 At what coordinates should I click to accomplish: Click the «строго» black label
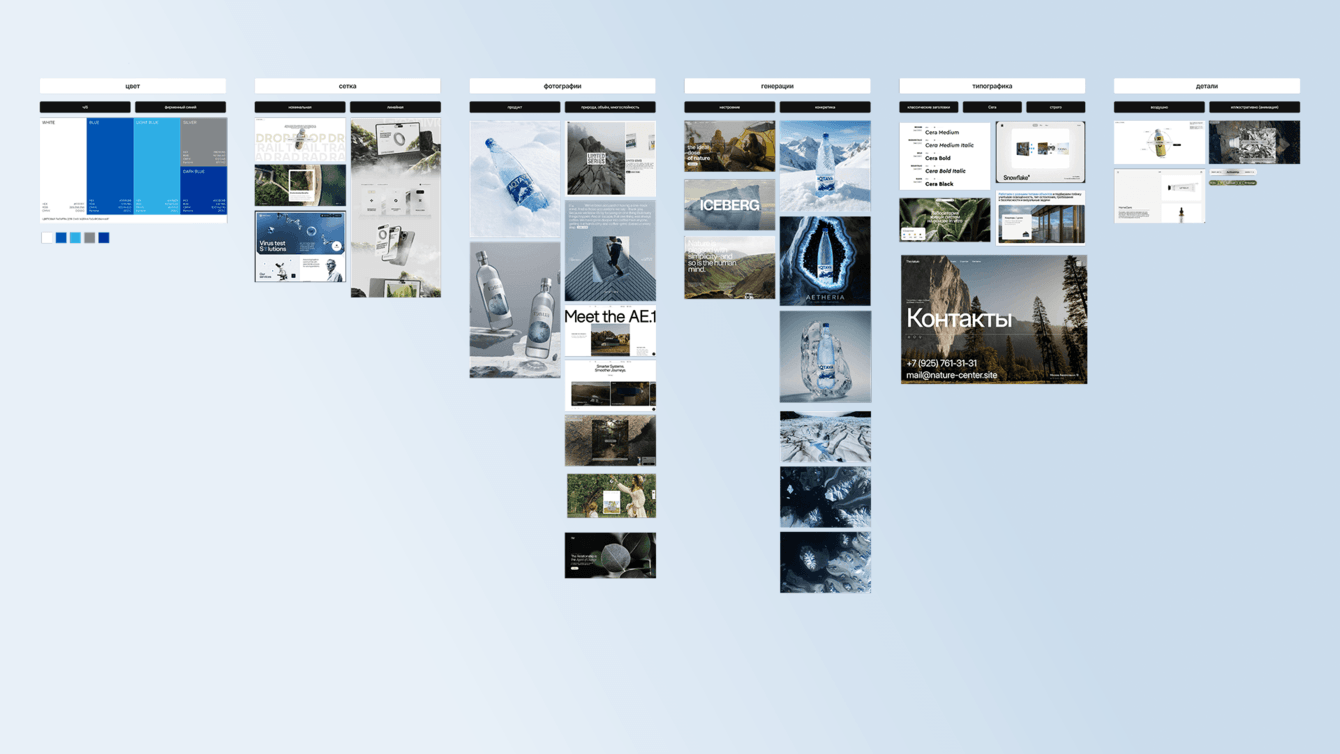tap(1056, 107)
